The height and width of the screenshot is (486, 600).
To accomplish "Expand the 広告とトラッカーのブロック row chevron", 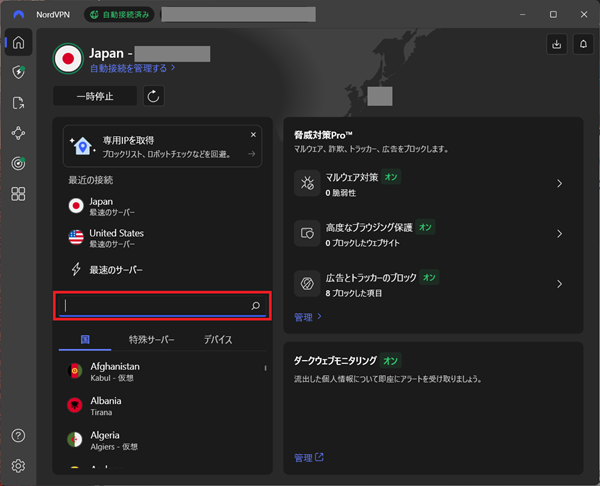I will point(559,284).
